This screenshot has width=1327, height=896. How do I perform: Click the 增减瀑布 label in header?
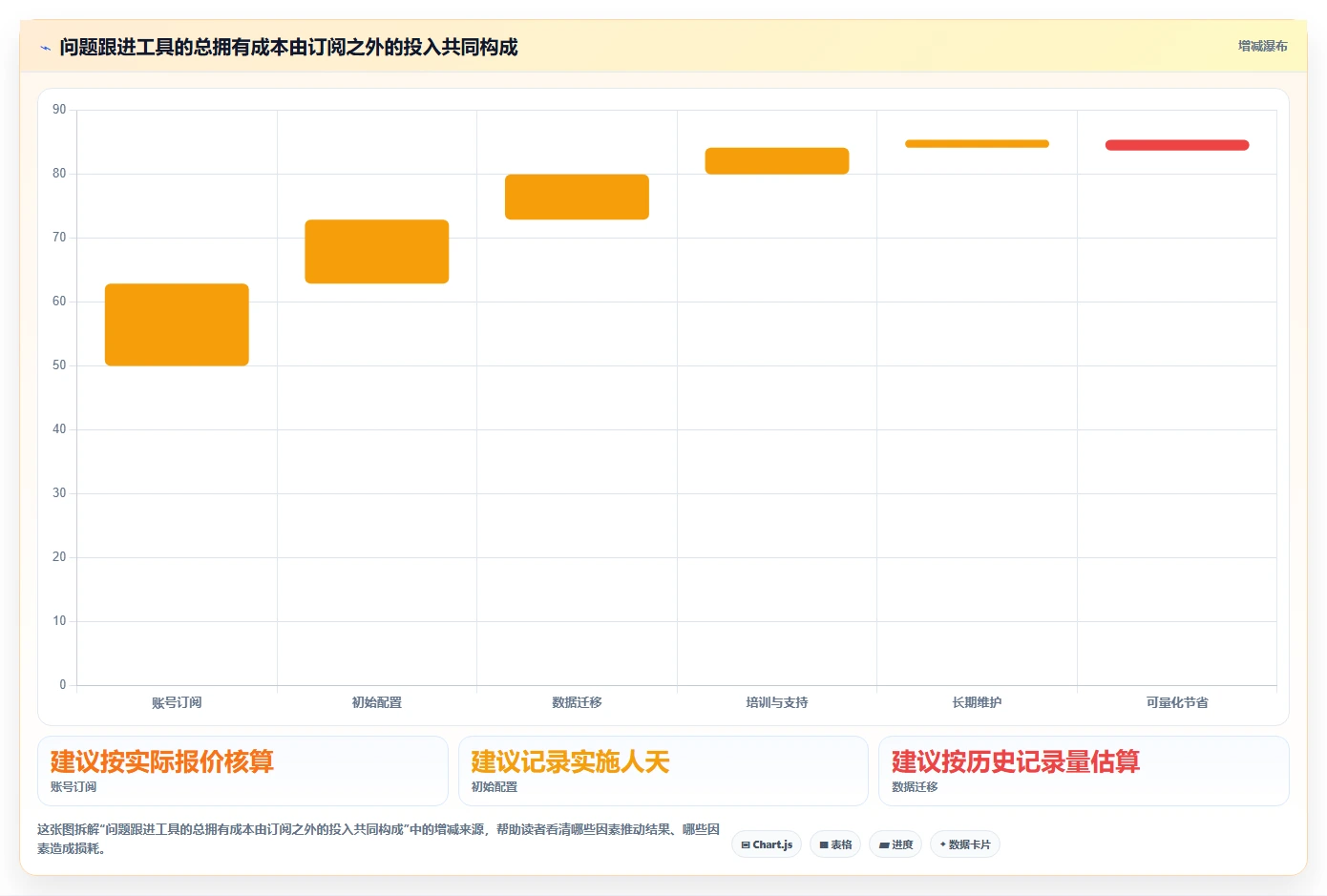tap(1262, 46)
